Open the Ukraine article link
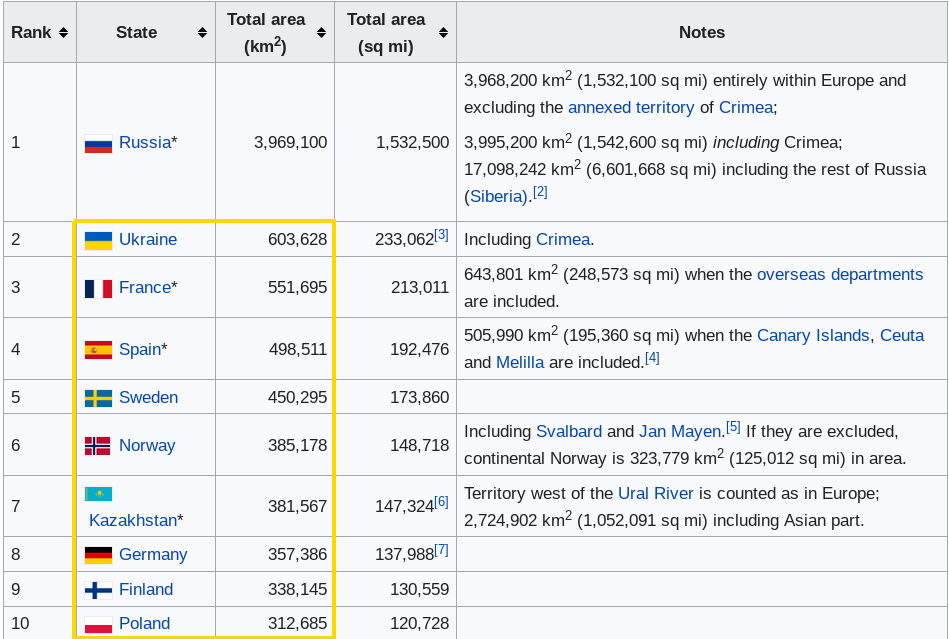 pos(148,239)
